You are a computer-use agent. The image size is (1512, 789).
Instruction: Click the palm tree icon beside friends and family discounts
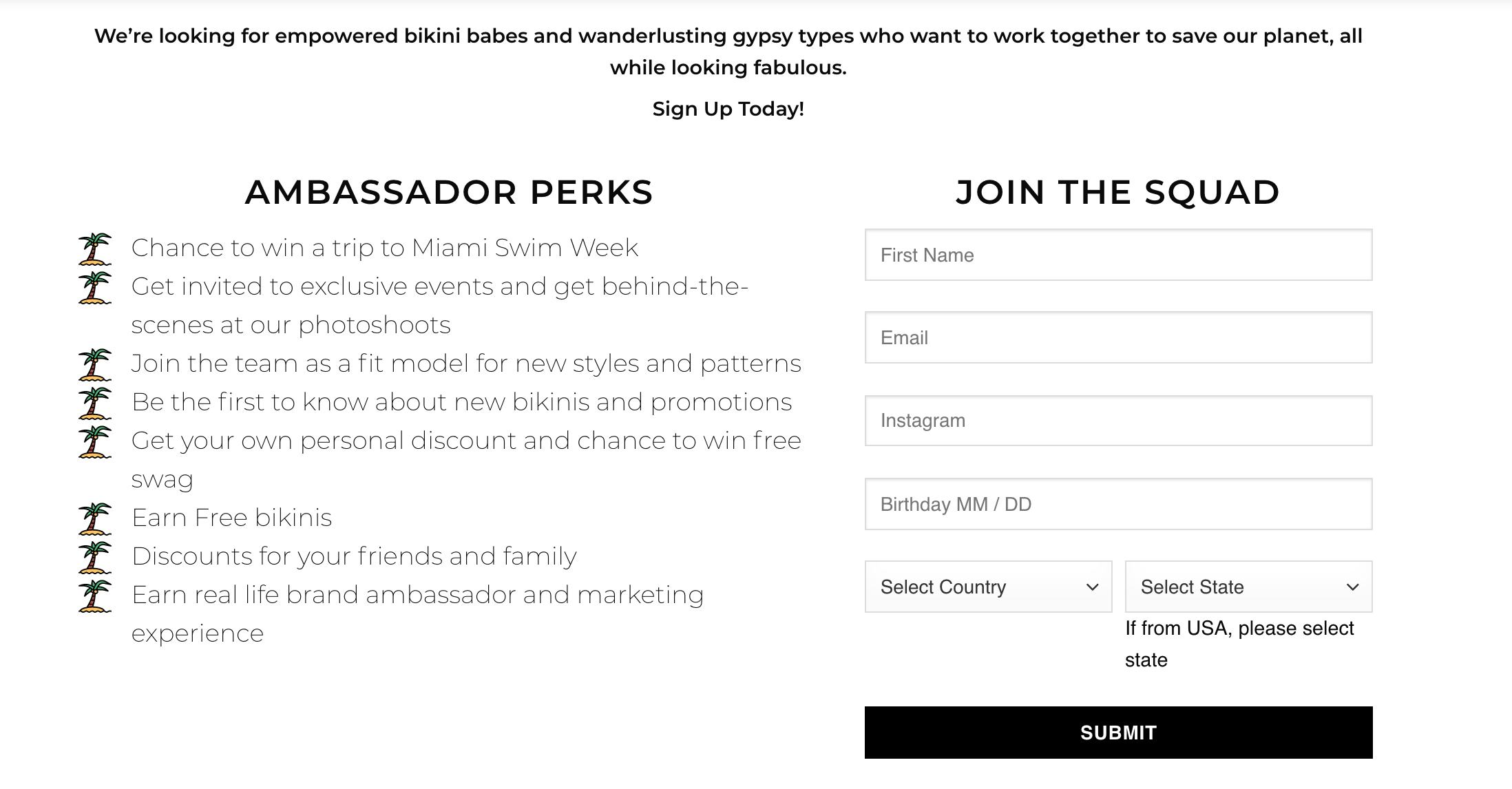[96, 556]
